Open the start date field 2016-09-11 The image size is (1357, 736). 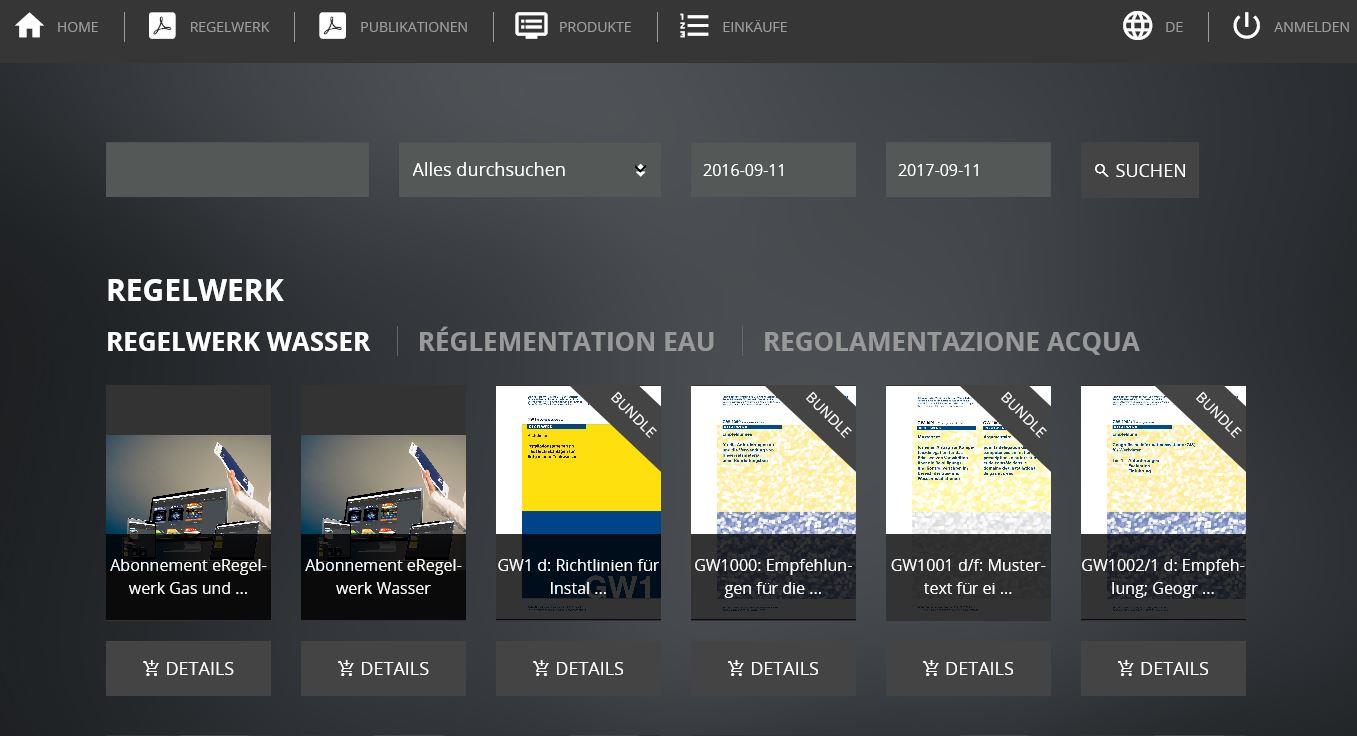pos(772,170)
